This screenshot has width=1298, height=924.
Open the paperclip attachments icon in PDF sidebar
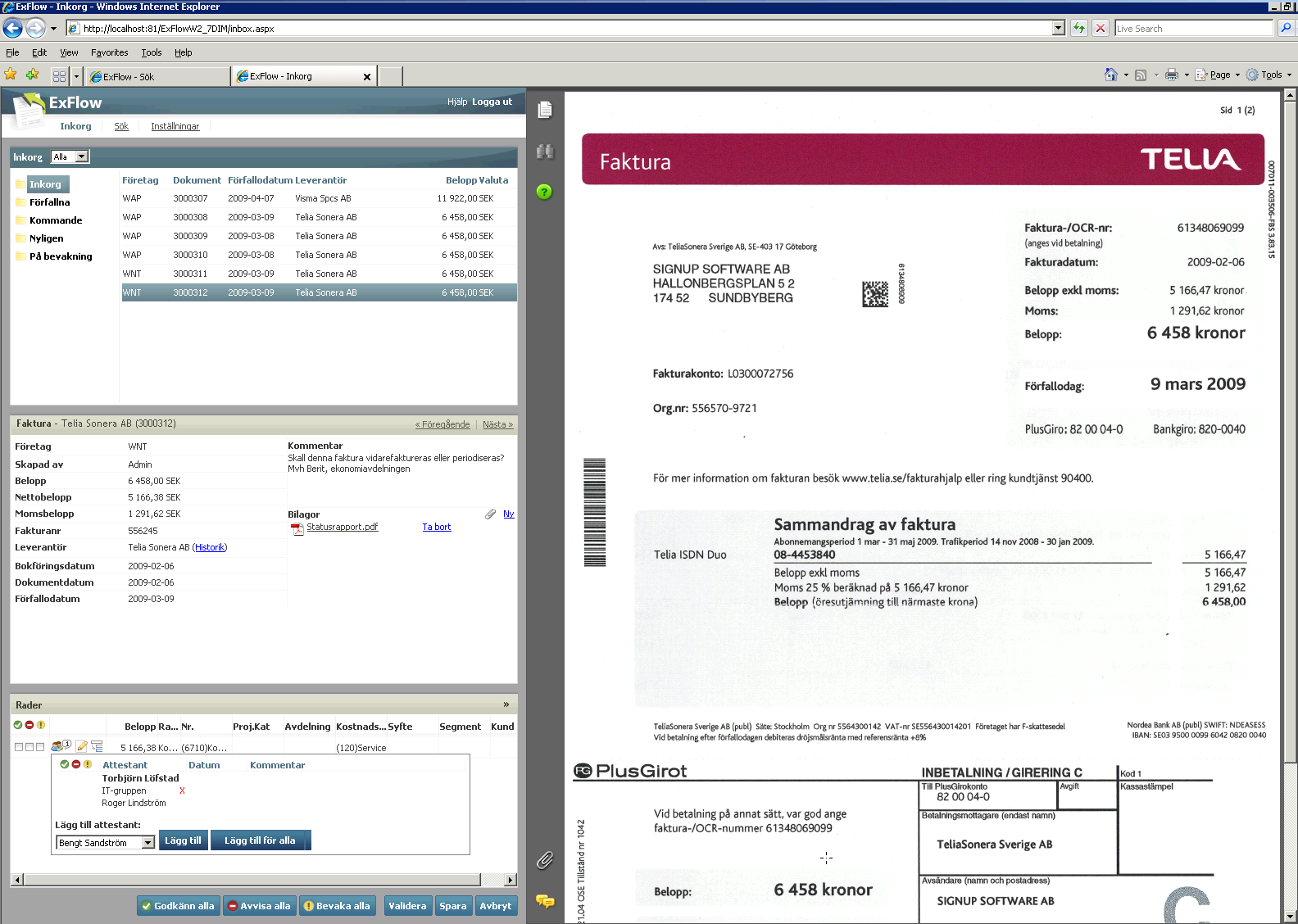(545, 860)
